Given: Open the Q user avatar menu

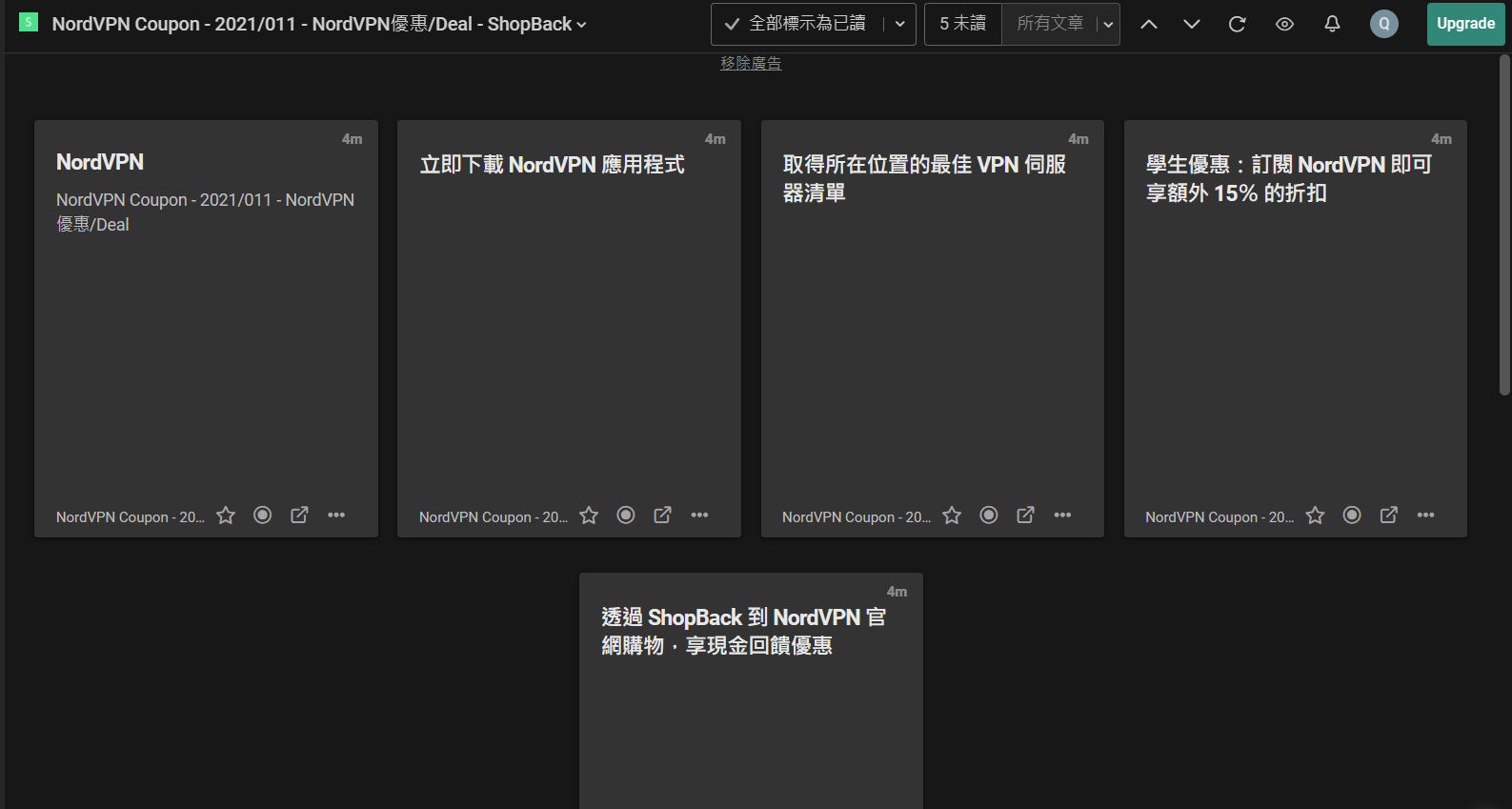Looking at the screenshot, I should pyautogui.click(x=1384, y=24).
